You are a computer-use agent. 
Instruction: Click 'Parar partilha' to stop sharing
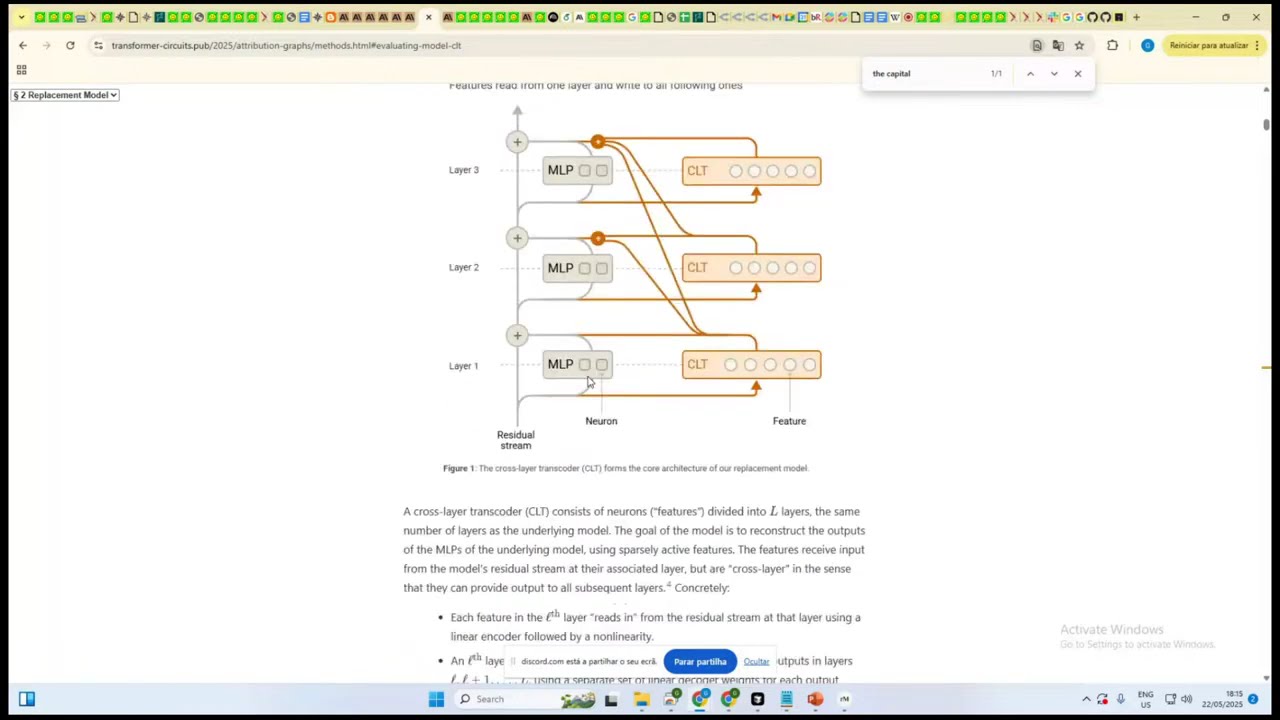[700, 661]
